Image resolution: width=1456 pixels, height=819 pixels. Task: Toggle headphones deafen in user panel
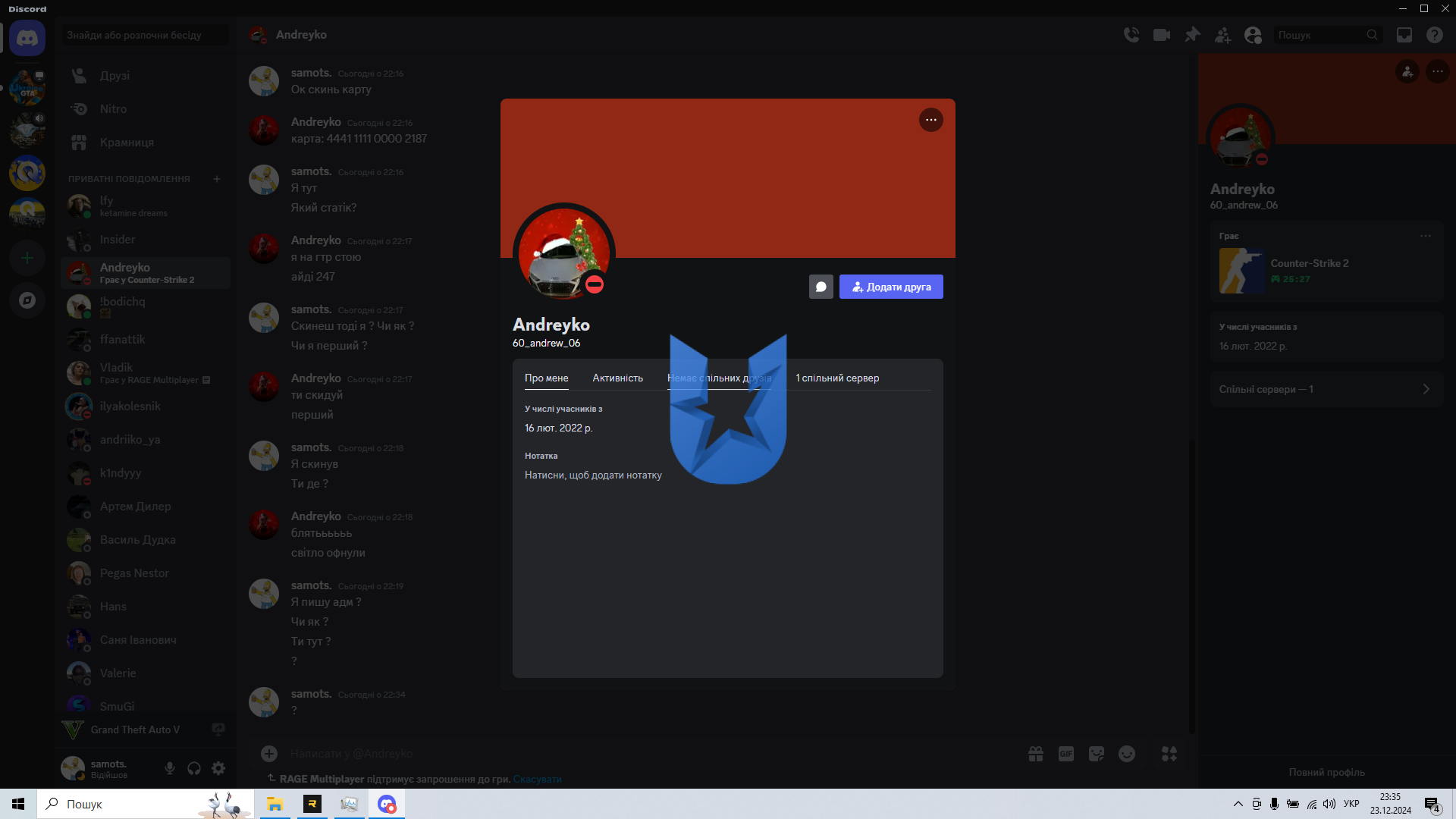pos(194,768)
